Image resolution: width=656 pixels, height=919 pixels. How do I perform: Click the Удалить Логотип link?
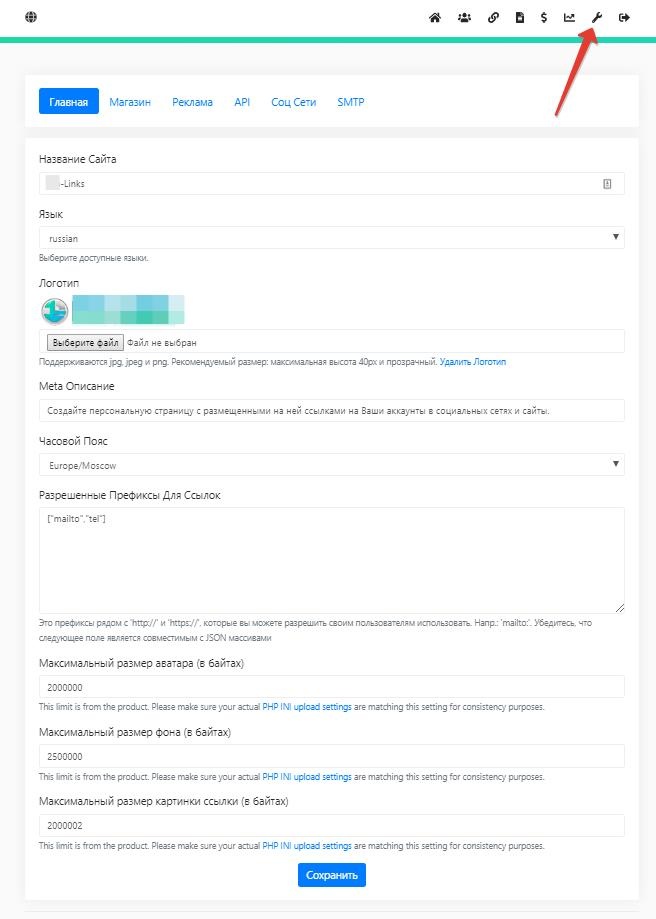point(473,361)
